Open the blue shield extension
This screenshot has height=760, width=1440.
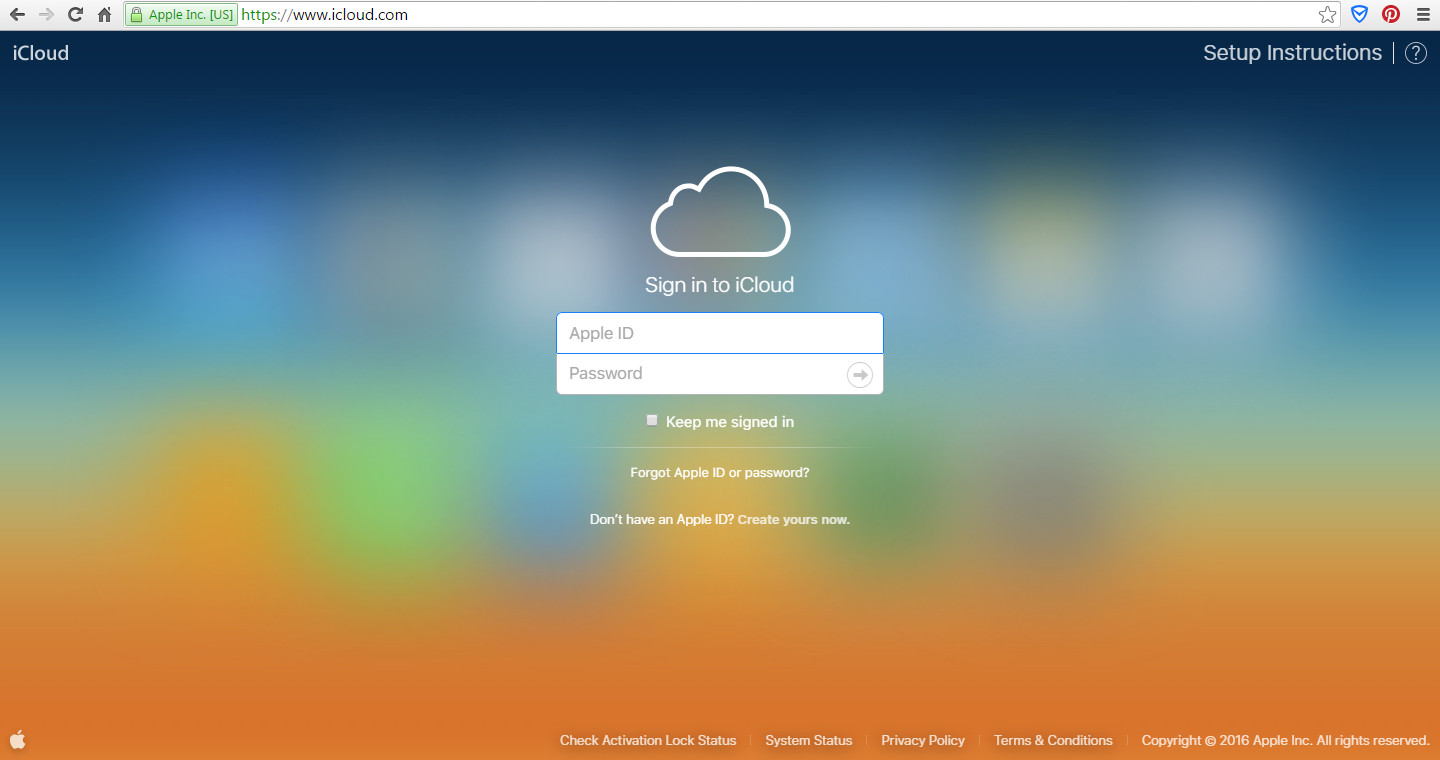tap(1359, 15)
